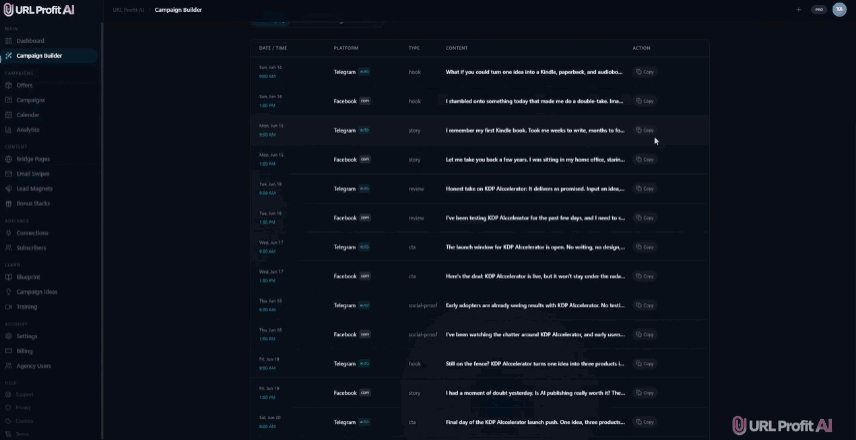The width and height of the screenshot is (856, 440).
Task: Open the Agency Users icon
Action: click(8, 366)
